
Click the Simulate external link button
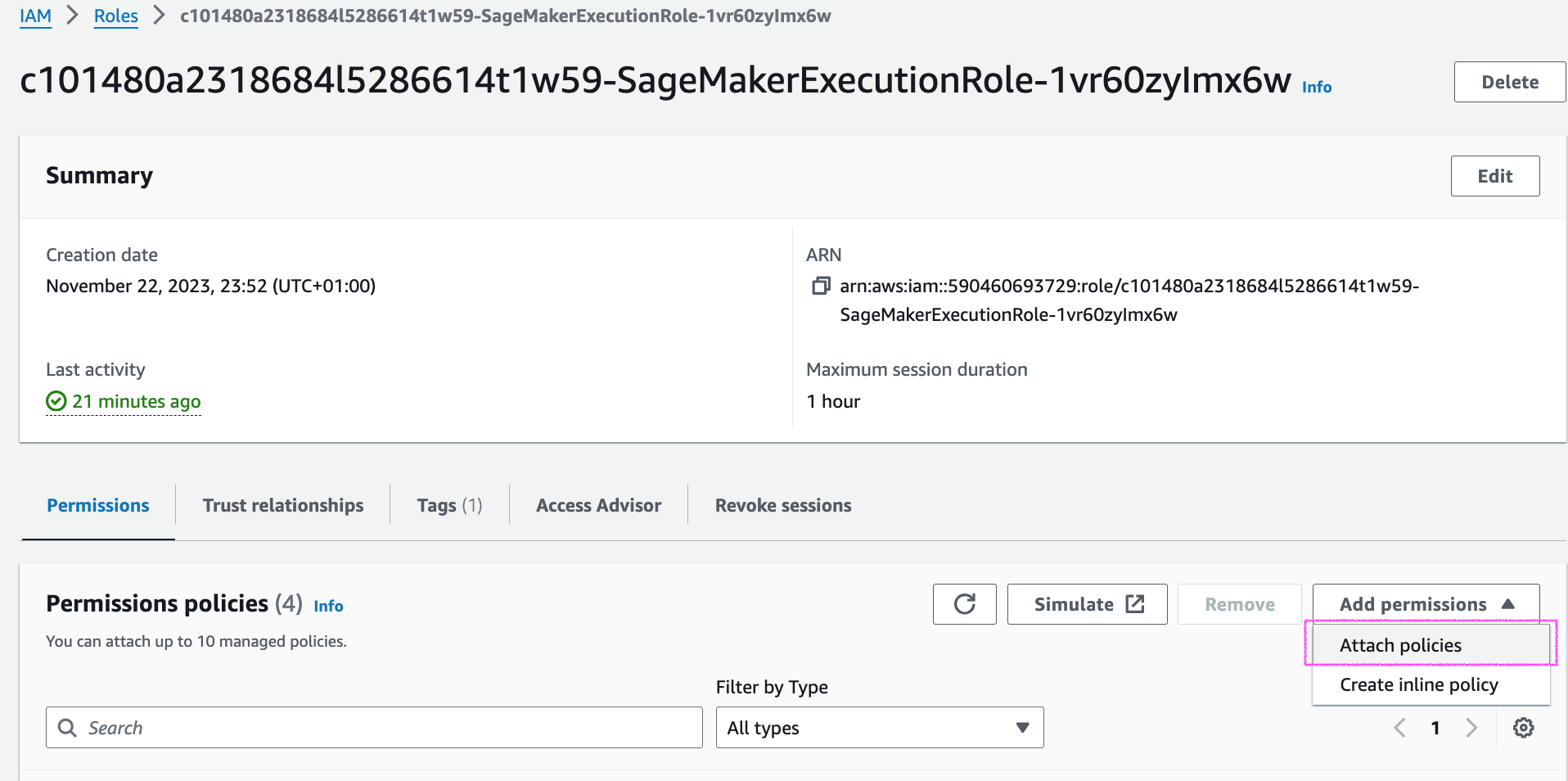pyautogui.click(x=1087, y=604)
